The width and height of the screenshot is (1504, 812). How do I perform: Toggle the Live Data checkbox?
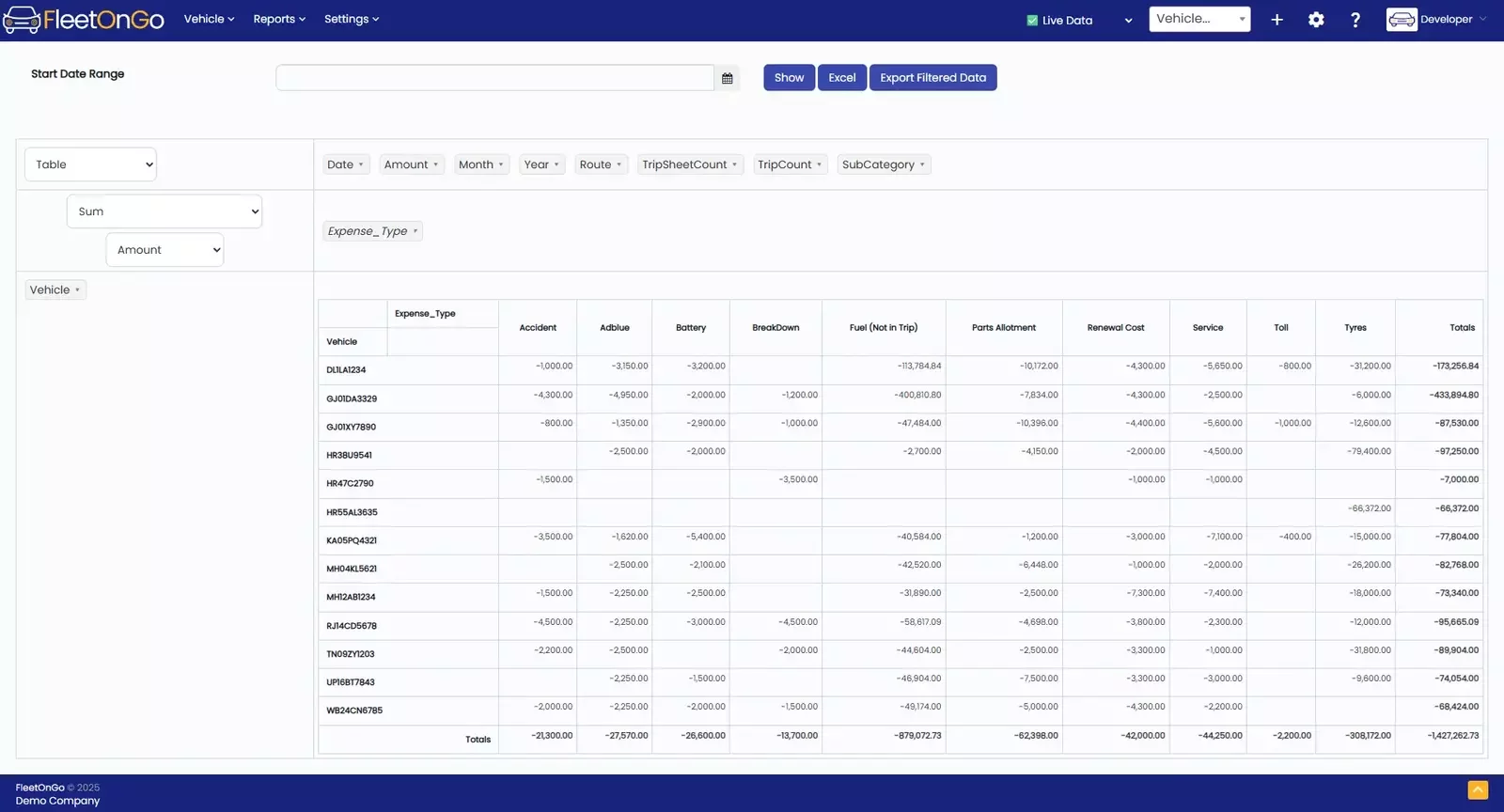[1032, 21]
